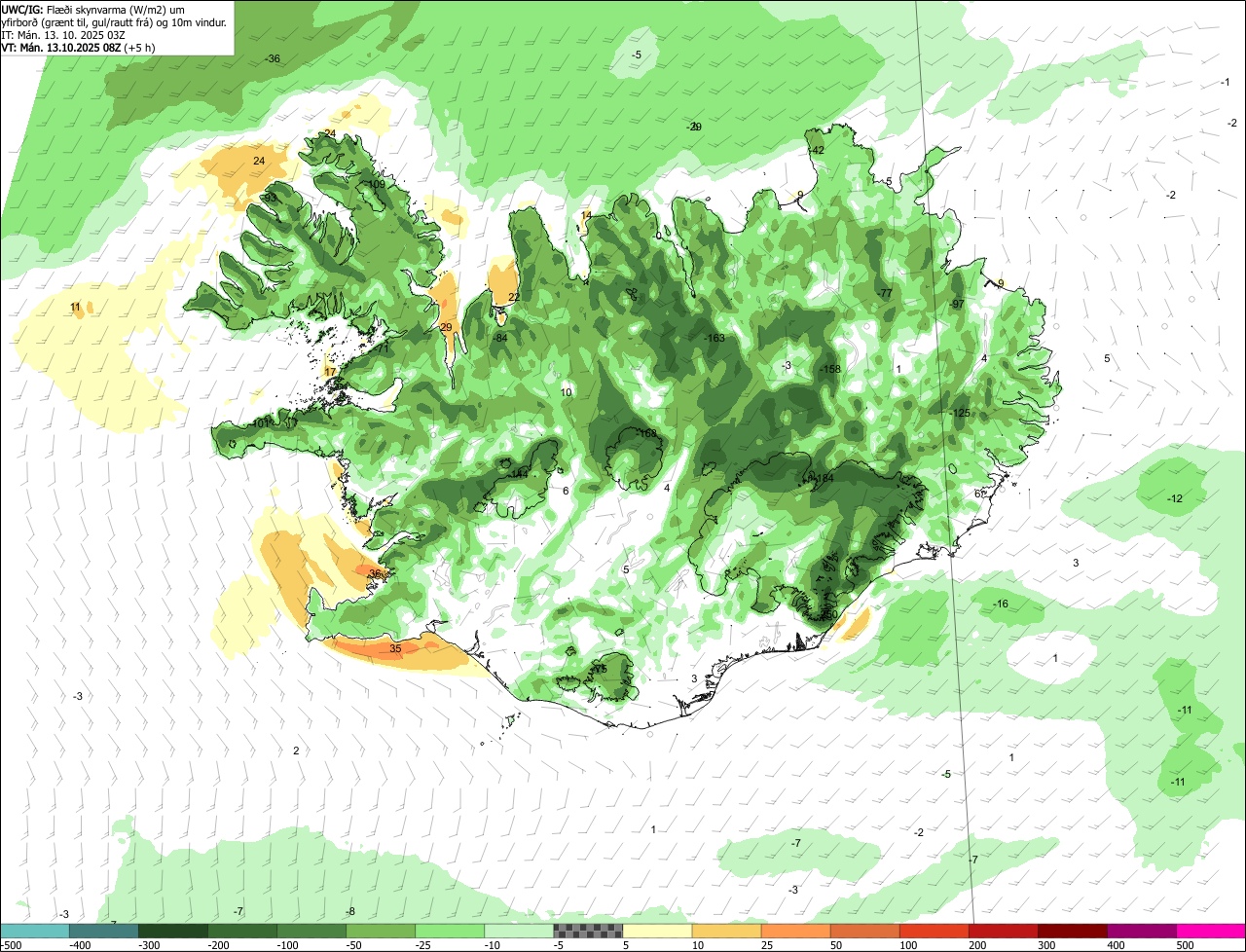Screen dimensions: 1246x952
Task: Click the palest green swatch between -10 and -5
Action: [x=519, y=931]
